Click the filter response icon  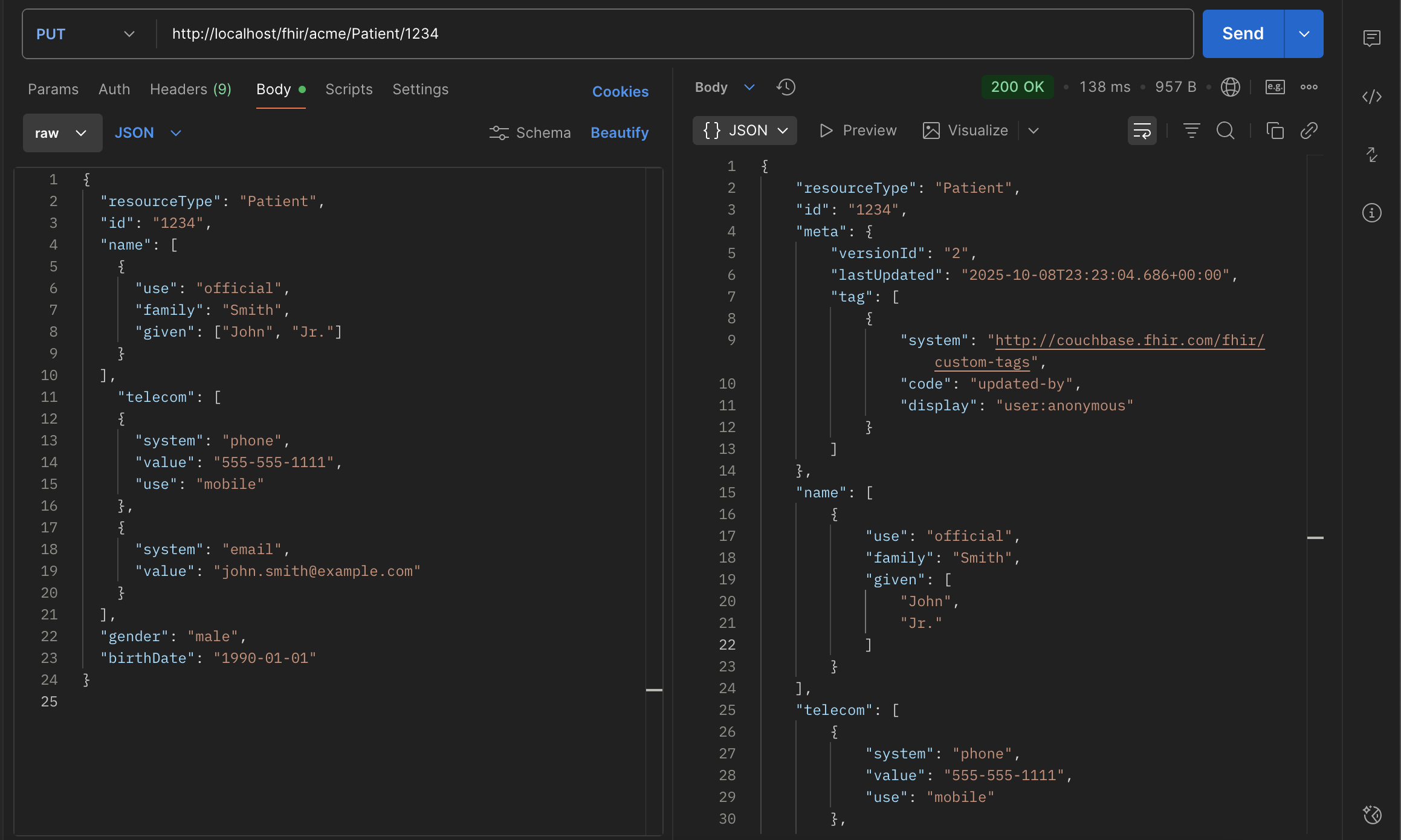[1191, 131]
